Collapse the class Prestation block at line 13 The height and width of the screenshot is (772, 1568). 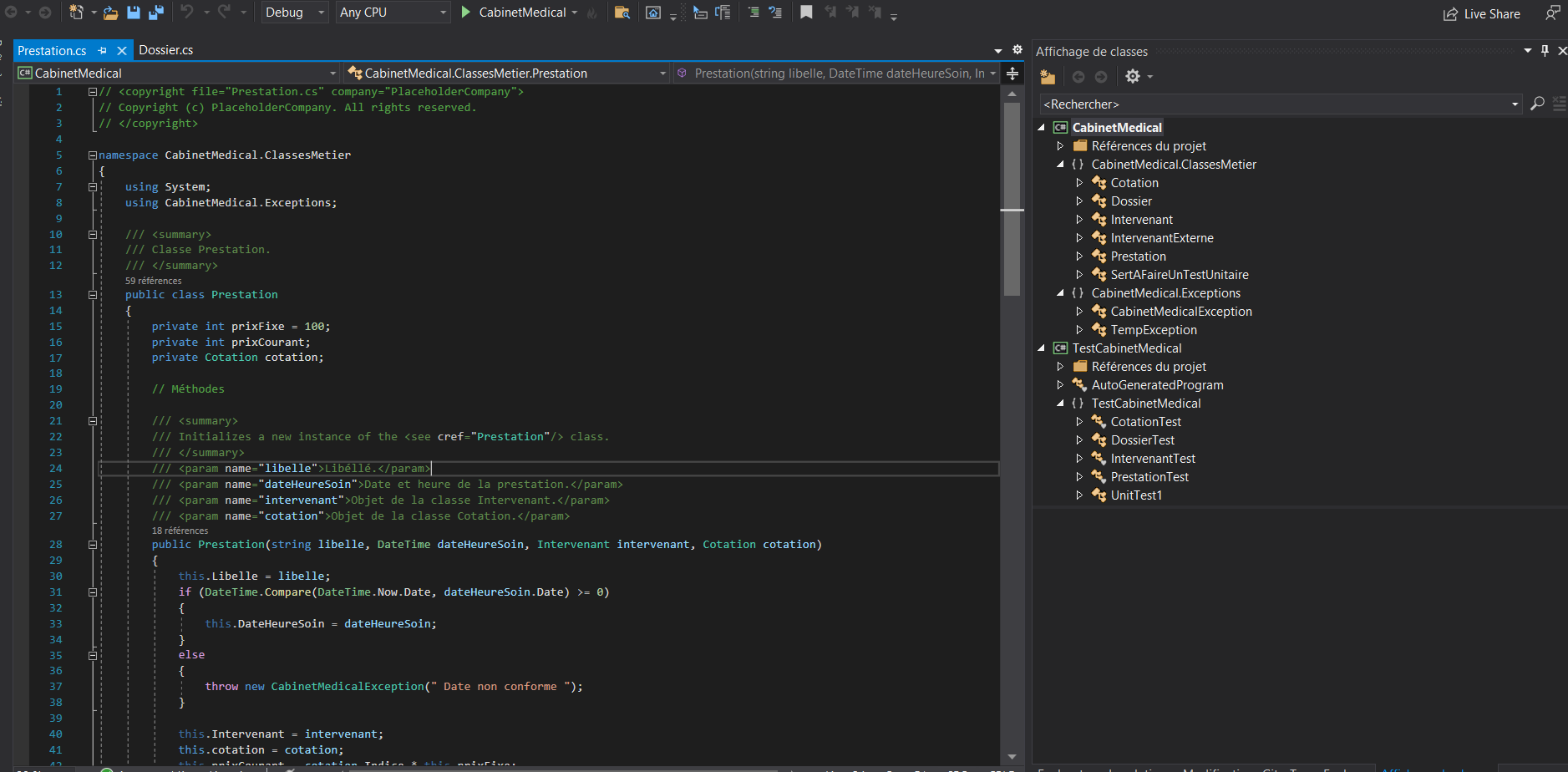pyautogui.click(x=93, y=295)
